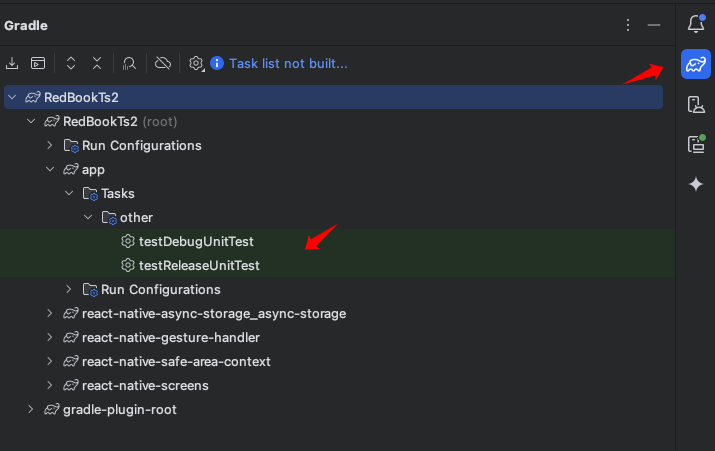Expand the react-native-gesture-handler module
Screen dimensions: 715x451
tap(50, 337)
